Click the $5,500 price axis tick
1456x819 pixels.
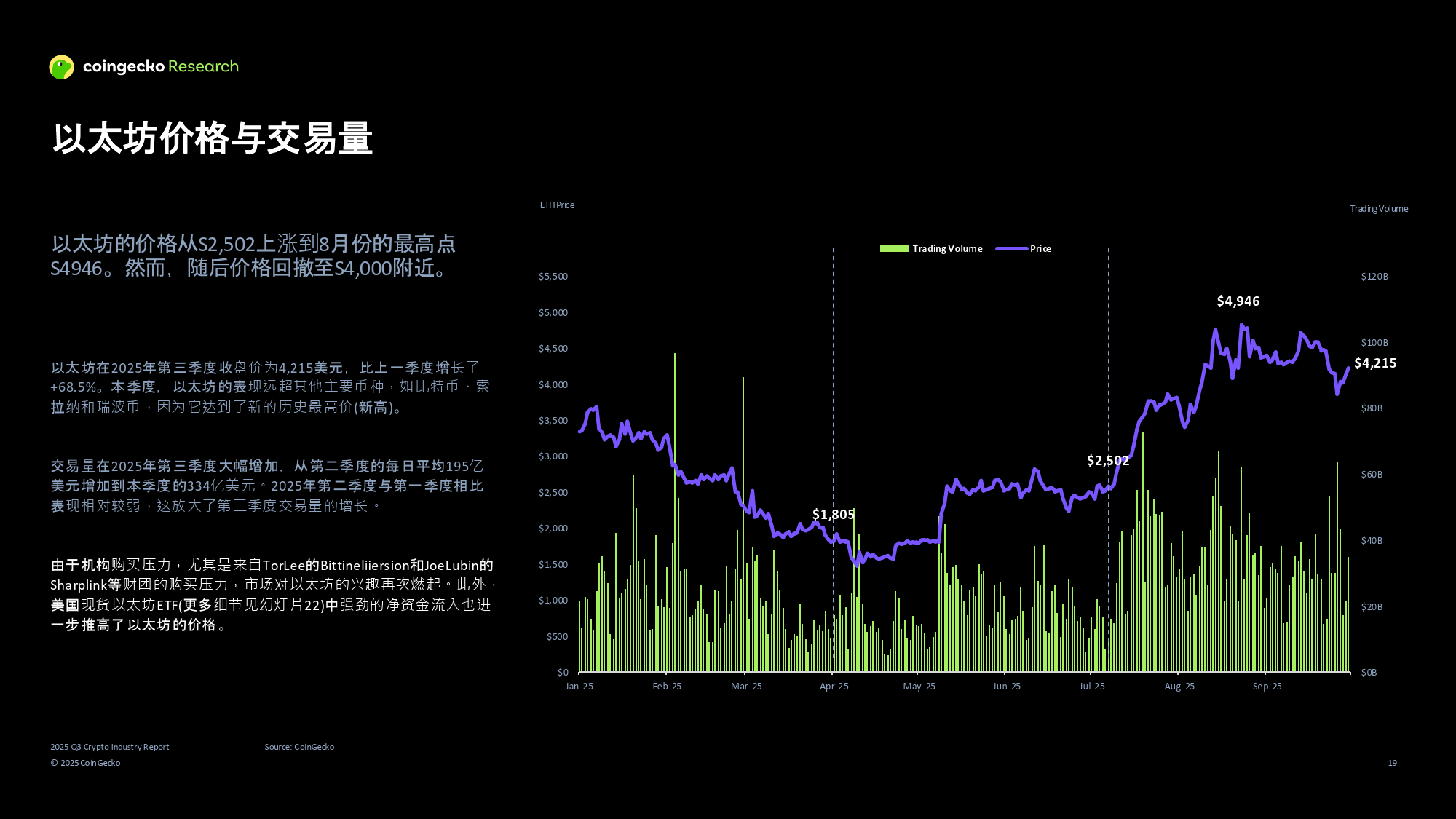click(553, 277)
